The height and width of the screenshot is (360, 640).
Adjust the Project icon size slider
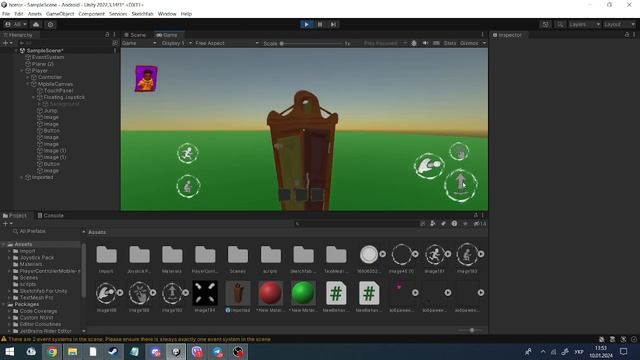pos(471,330)
